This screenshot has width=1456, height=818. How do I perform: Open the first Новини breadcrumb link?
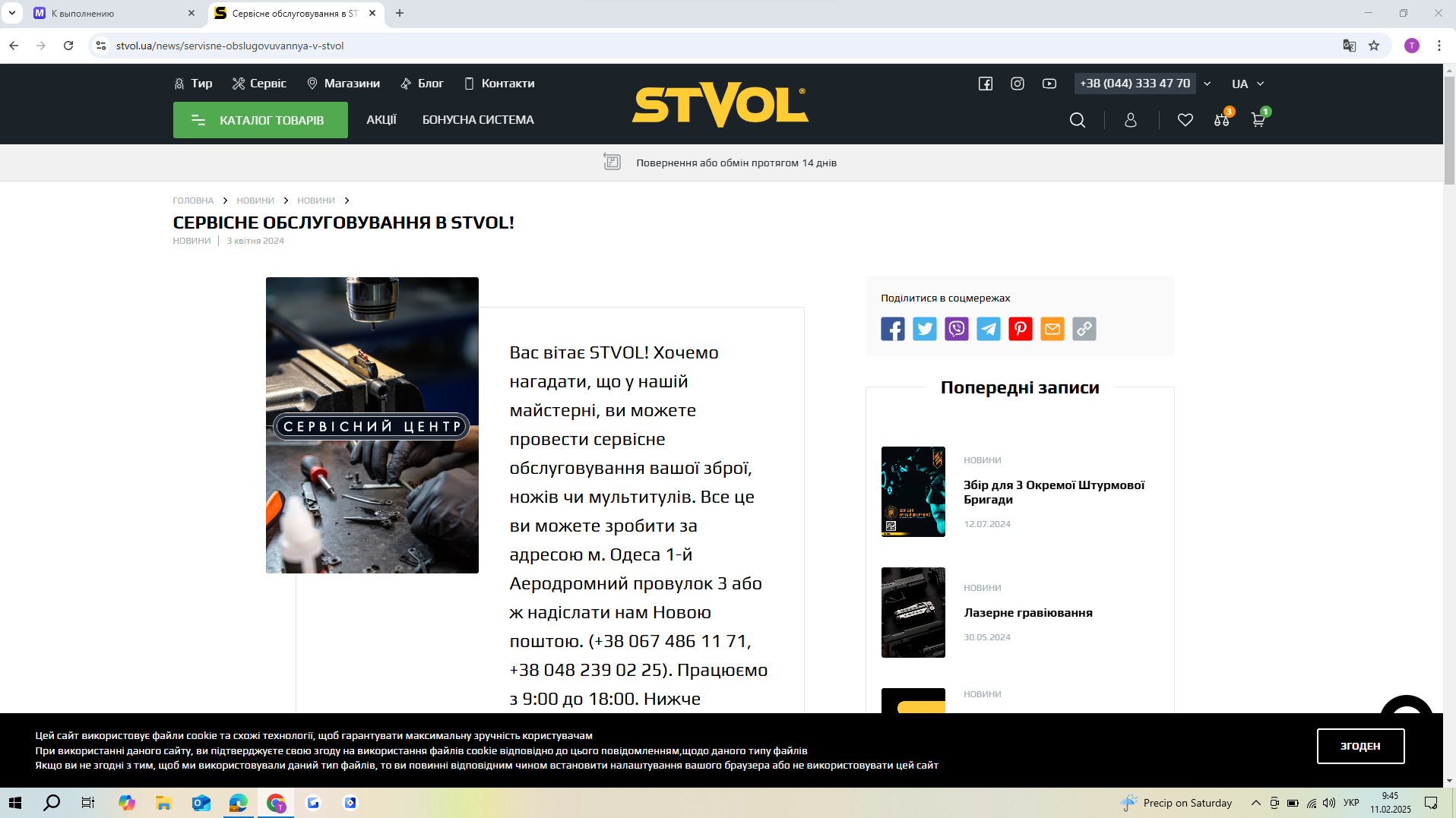[x=255, y=201]
